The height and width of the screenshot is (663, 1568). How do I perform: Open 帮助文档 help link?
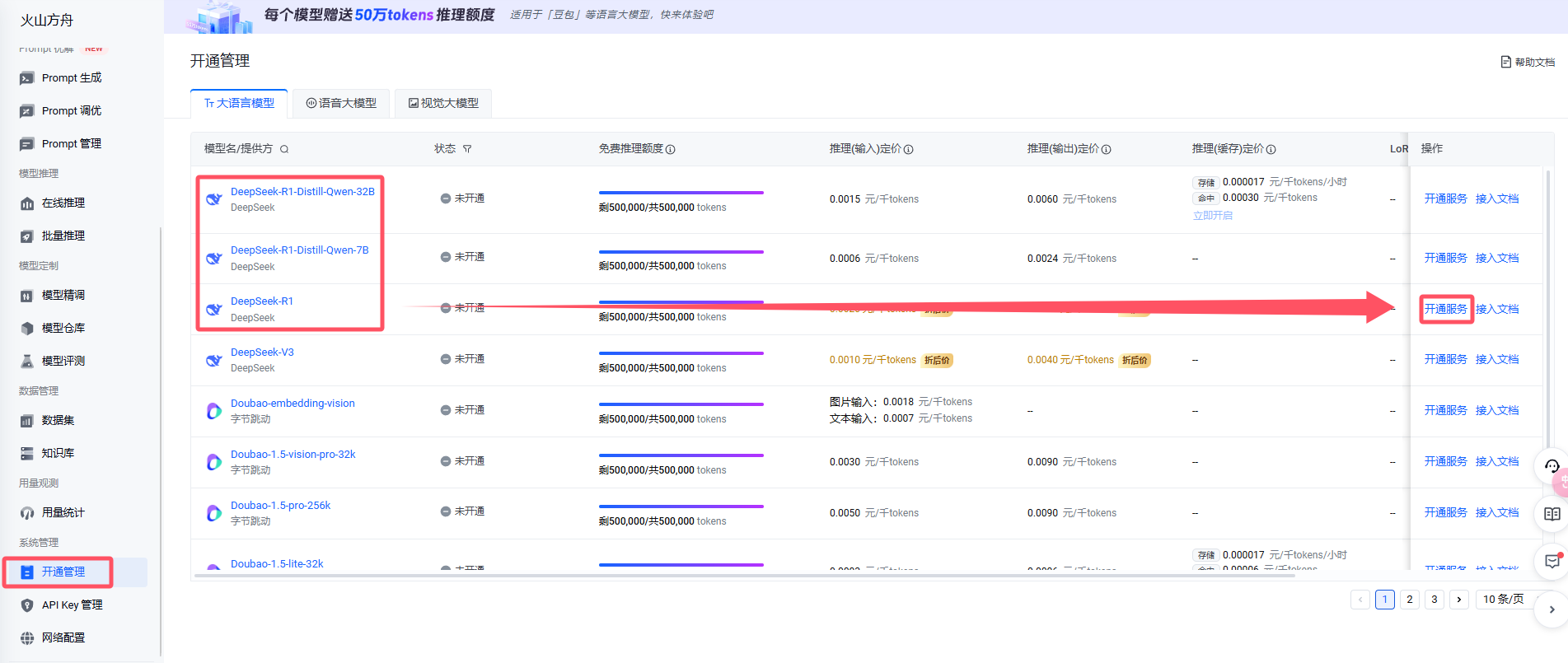pyautogui.click(x=1528, y=62)
